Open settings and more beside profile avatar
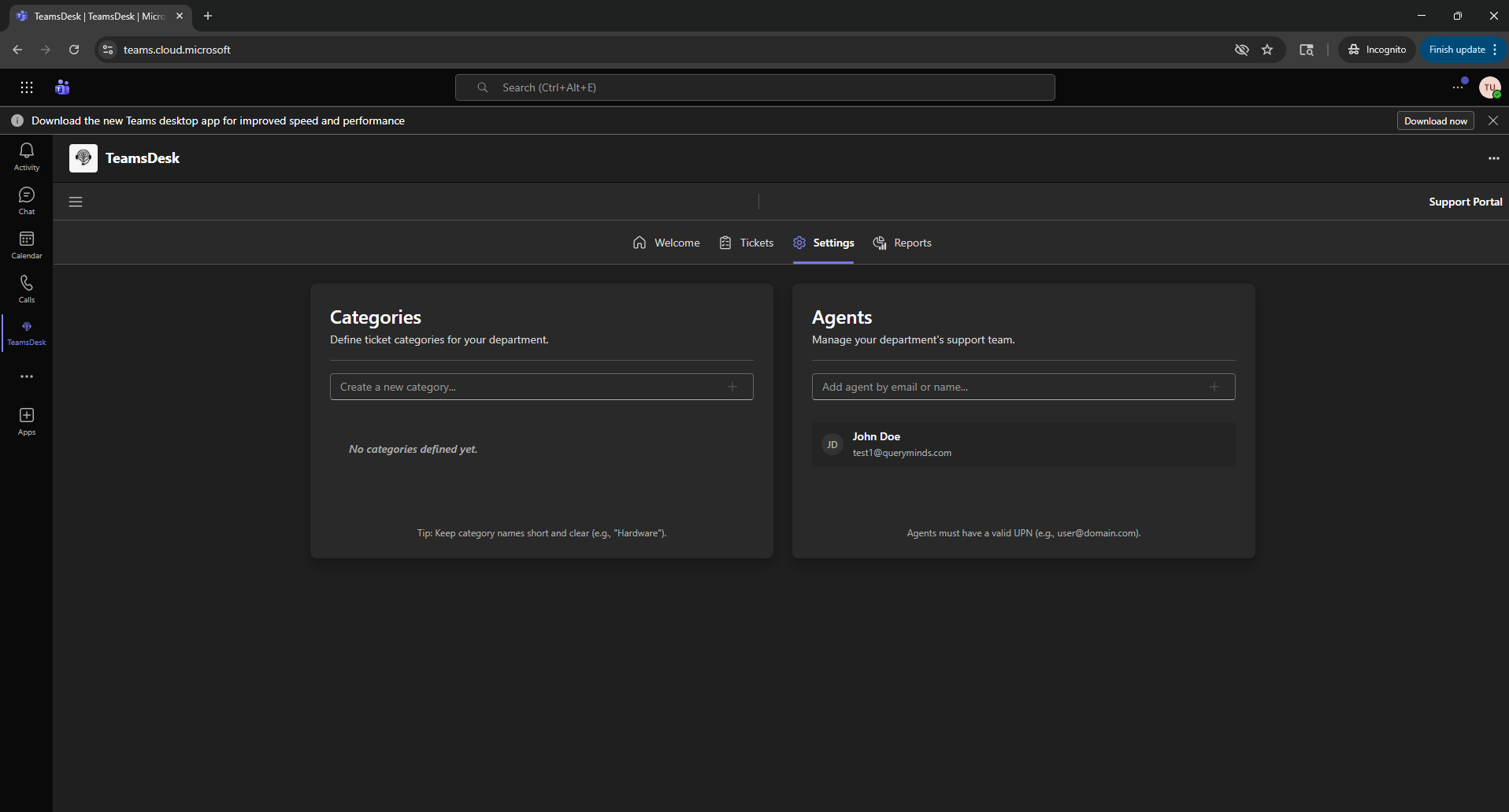This screenshot has height=812, width=1509. coord(1458,87)
